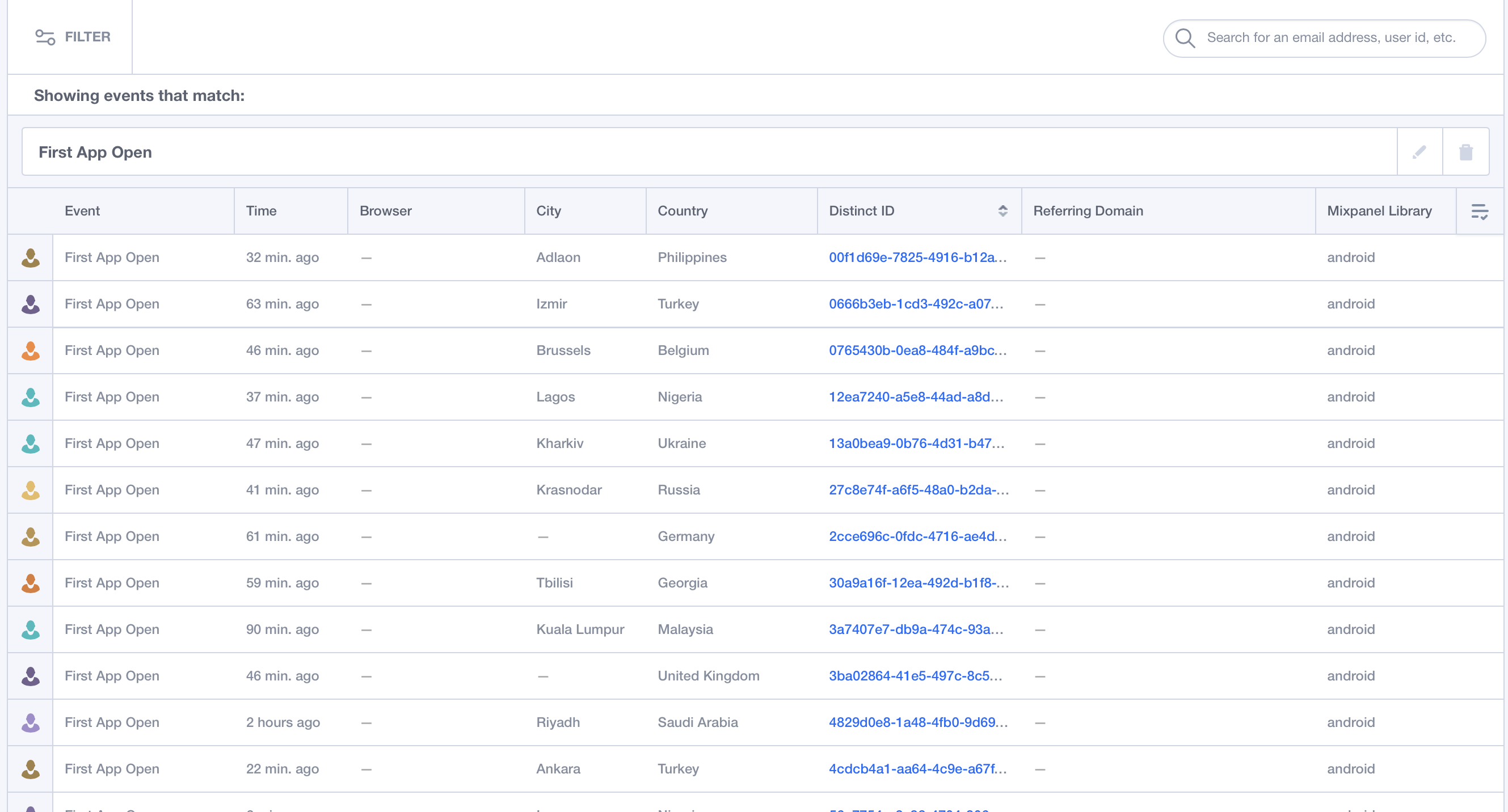Select the Country column header
The height and width of the screenshot is (812, 1508).
click(683, 210)
